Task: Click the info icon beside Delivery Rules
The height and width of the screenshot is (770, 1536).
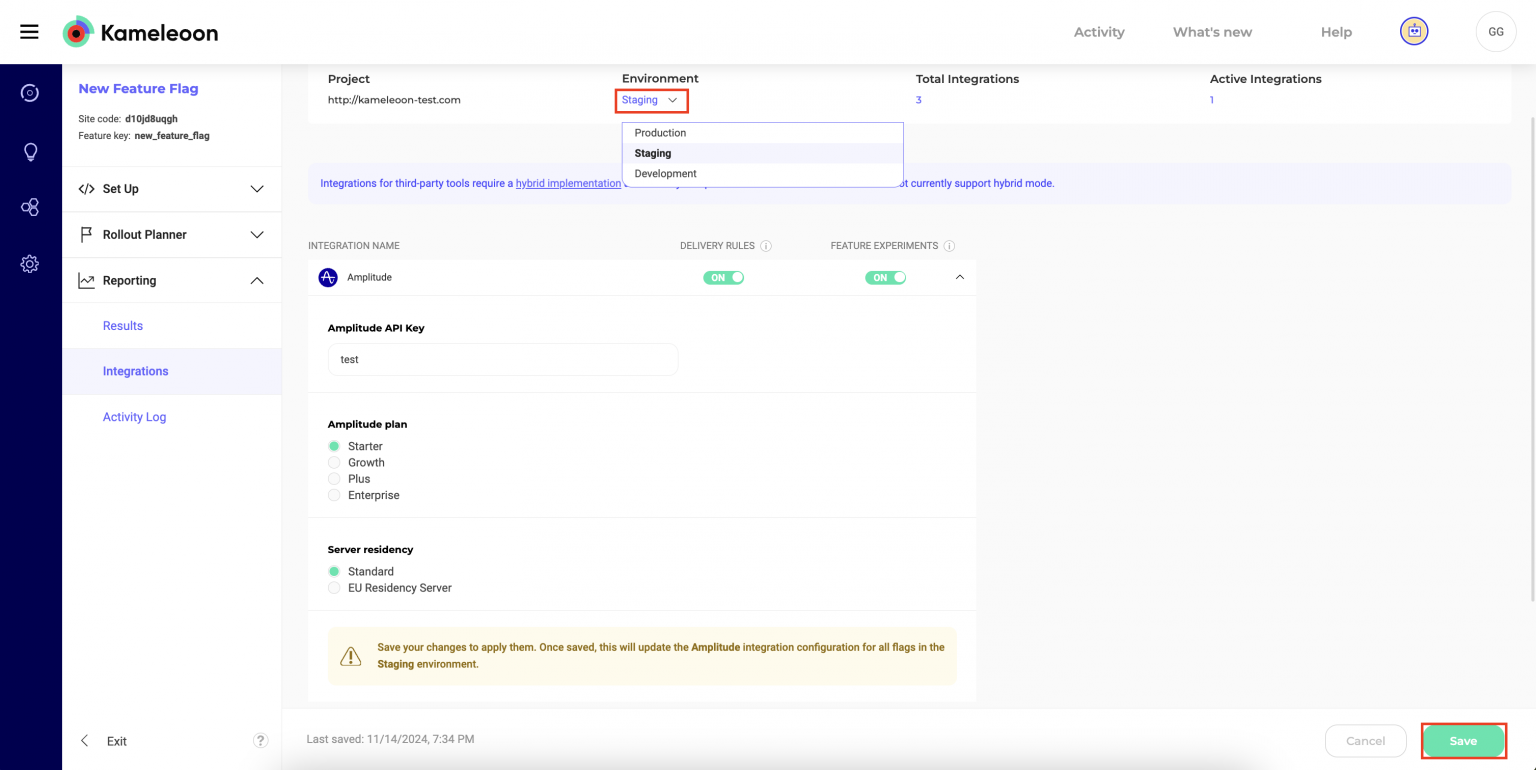Action: (766, 246)
